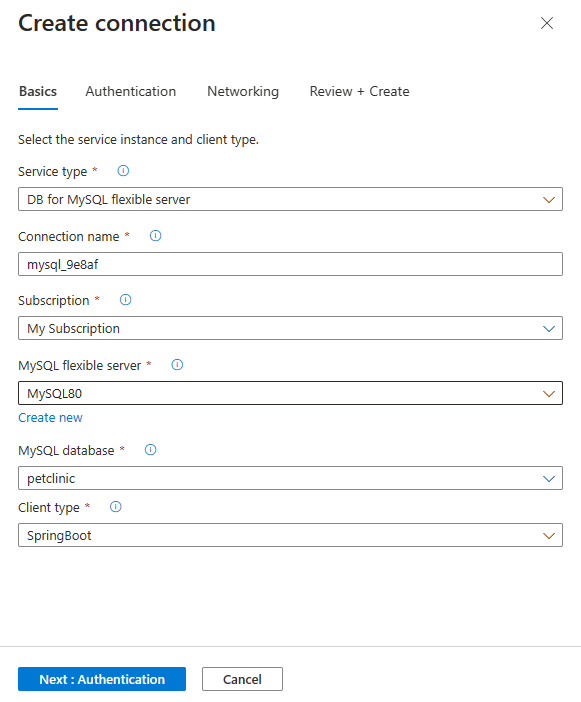This screenshot has height=702, width=581.
Task: Show the Subscription info tooltip icon
Action: point(125,300)
